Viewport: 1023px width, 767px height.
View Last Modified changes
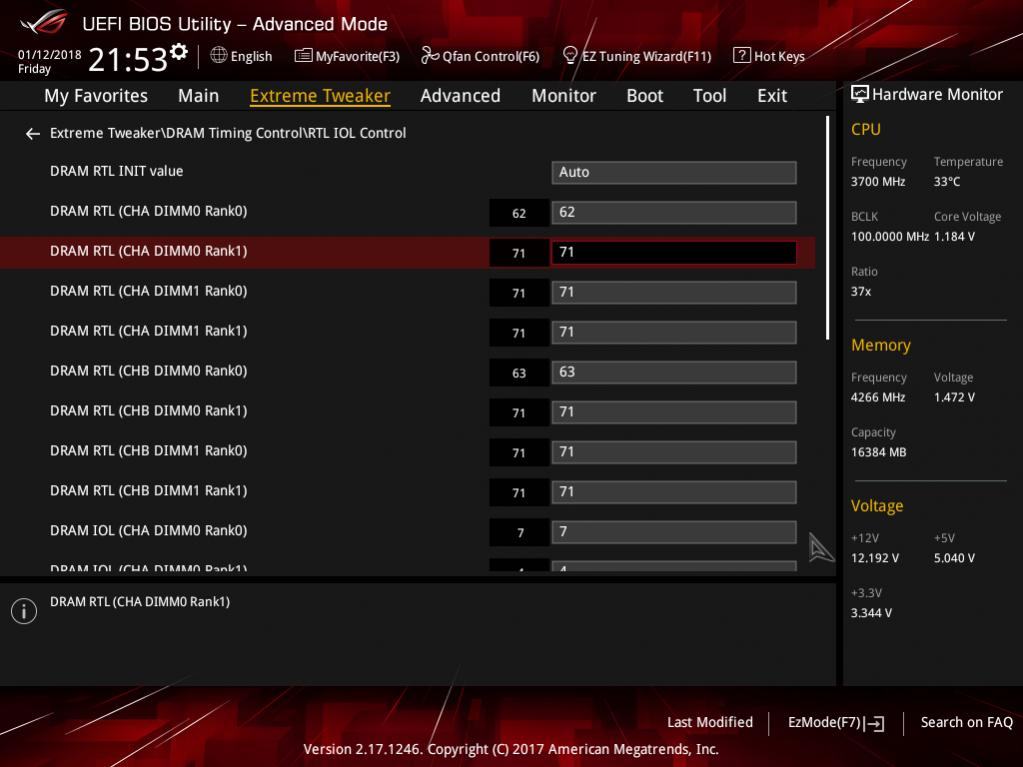[x=709, y=723]
